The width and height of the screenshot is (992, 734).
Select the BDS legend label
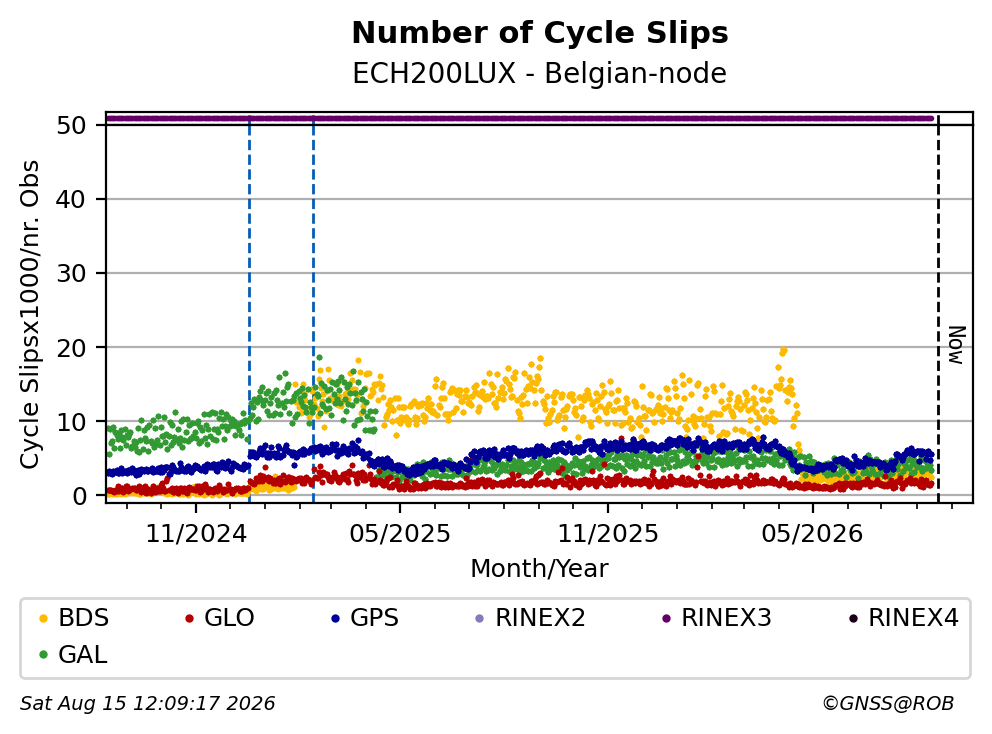tap(84, 618)
